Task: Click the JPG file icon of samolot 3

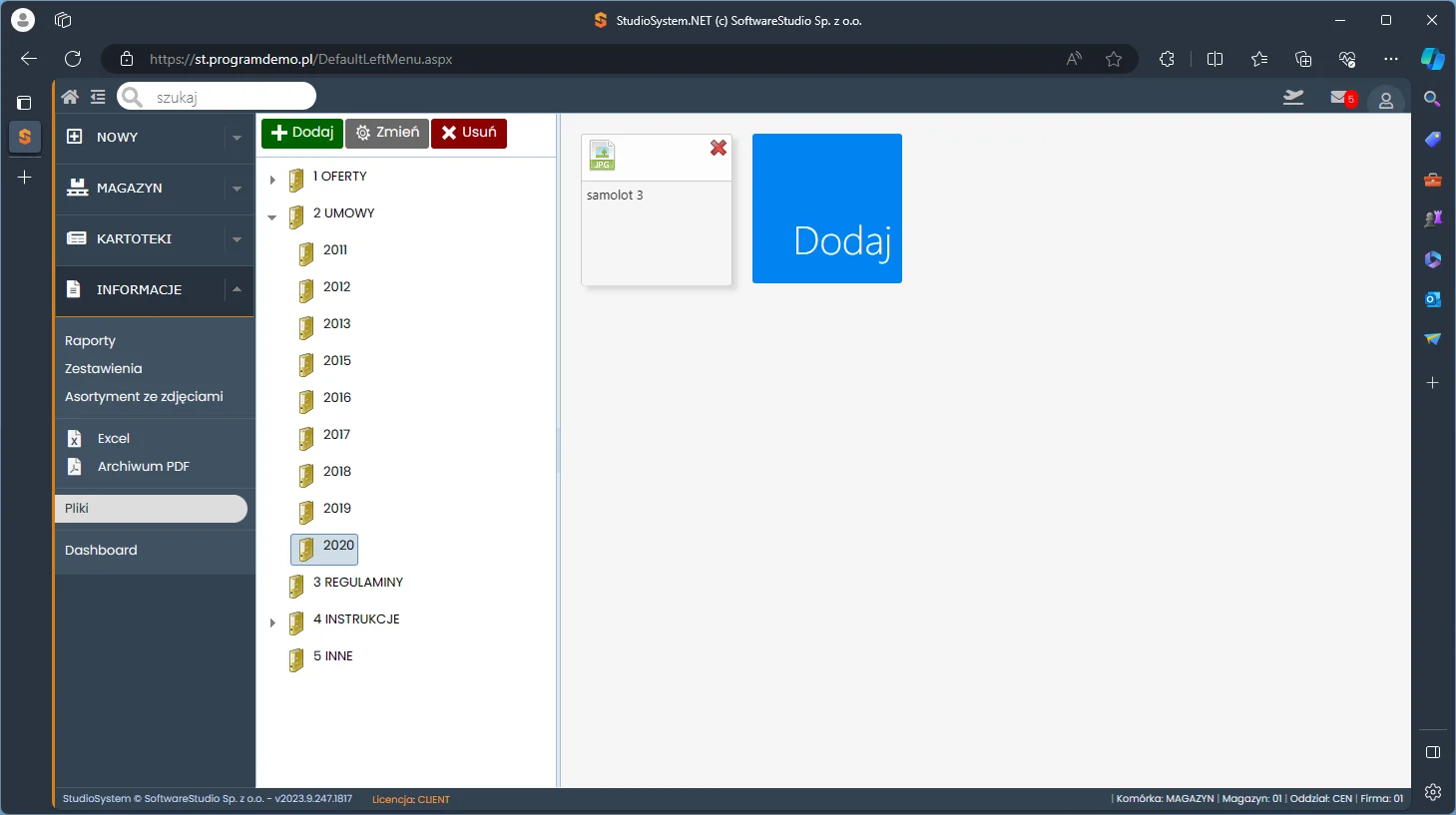Action: pos(602,156)
